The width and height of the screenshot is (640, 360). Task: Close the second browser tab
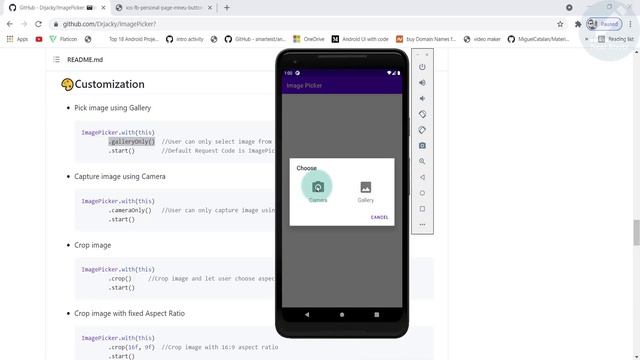210,7
